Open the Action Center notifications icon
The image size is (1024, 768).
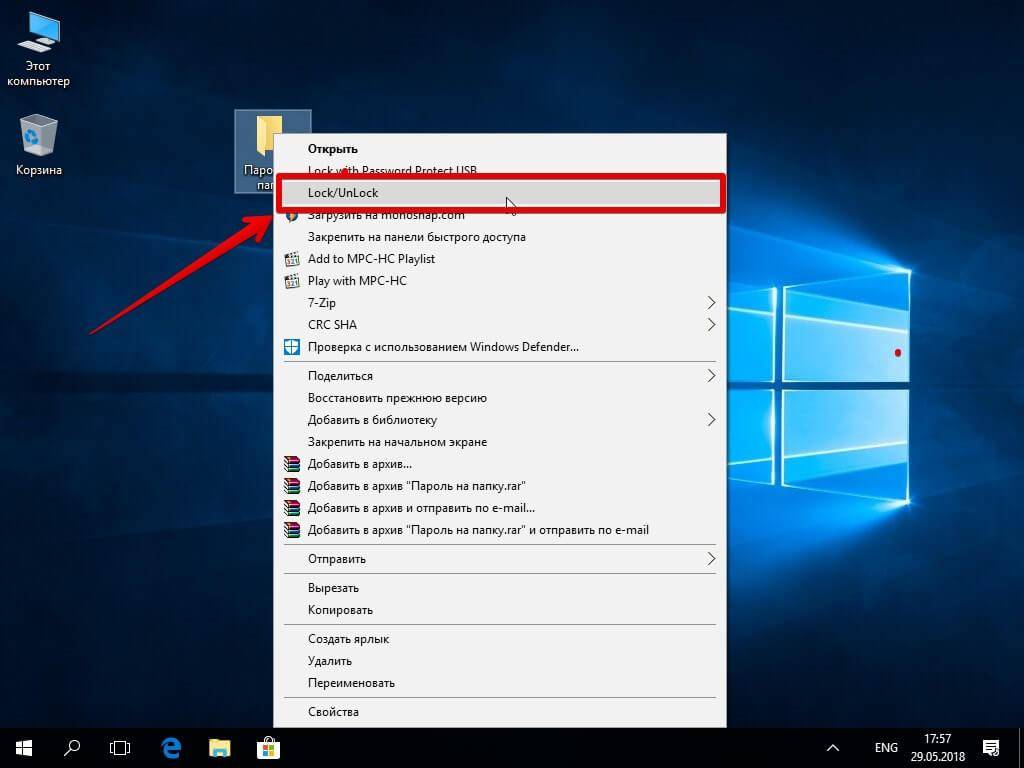pos(991,748)
